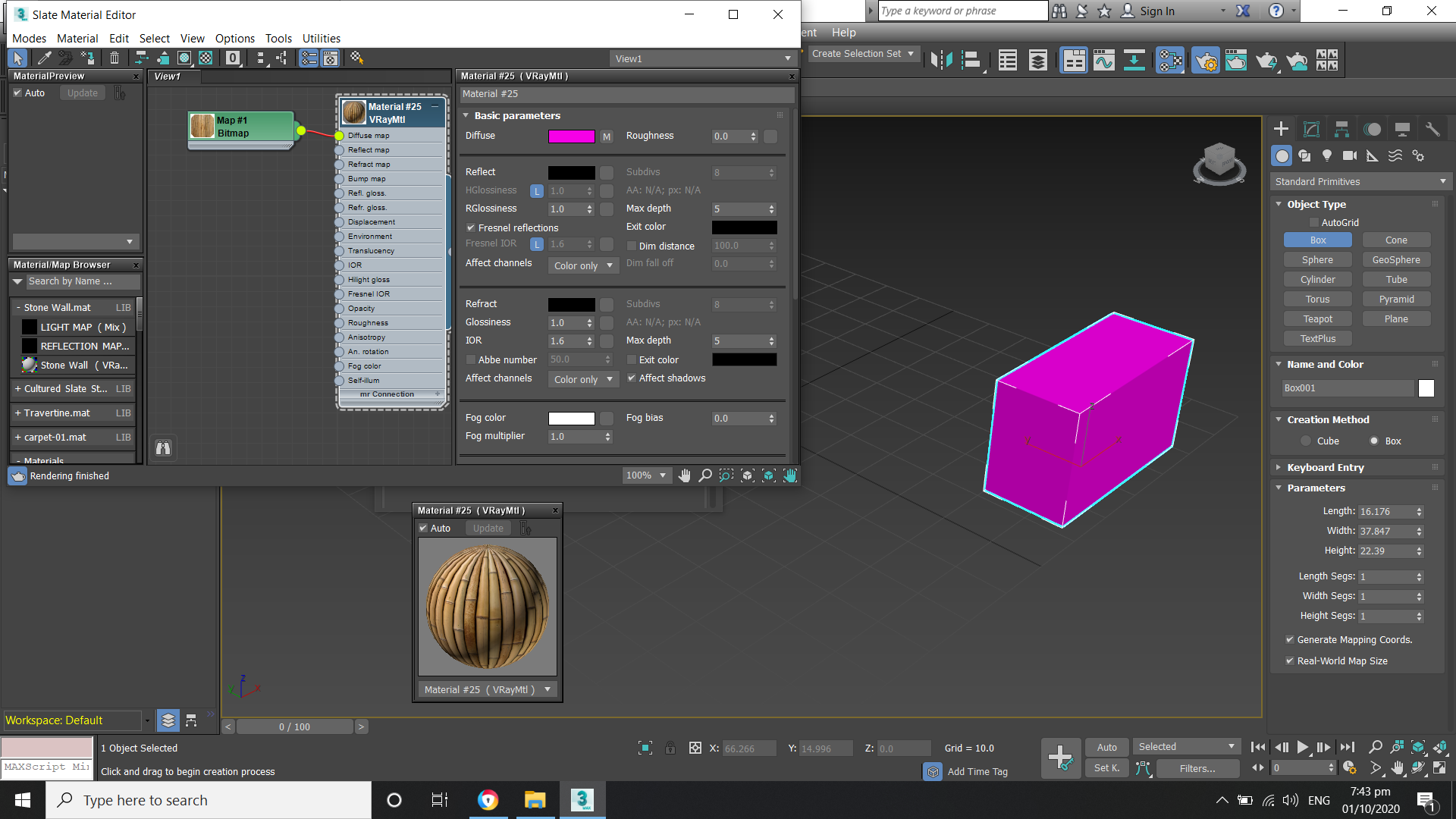Image resolution: width=1456 pixels, height=819 pixels.
Task: Select Cube creation method radio
Action: click(x=1306, y=441)
